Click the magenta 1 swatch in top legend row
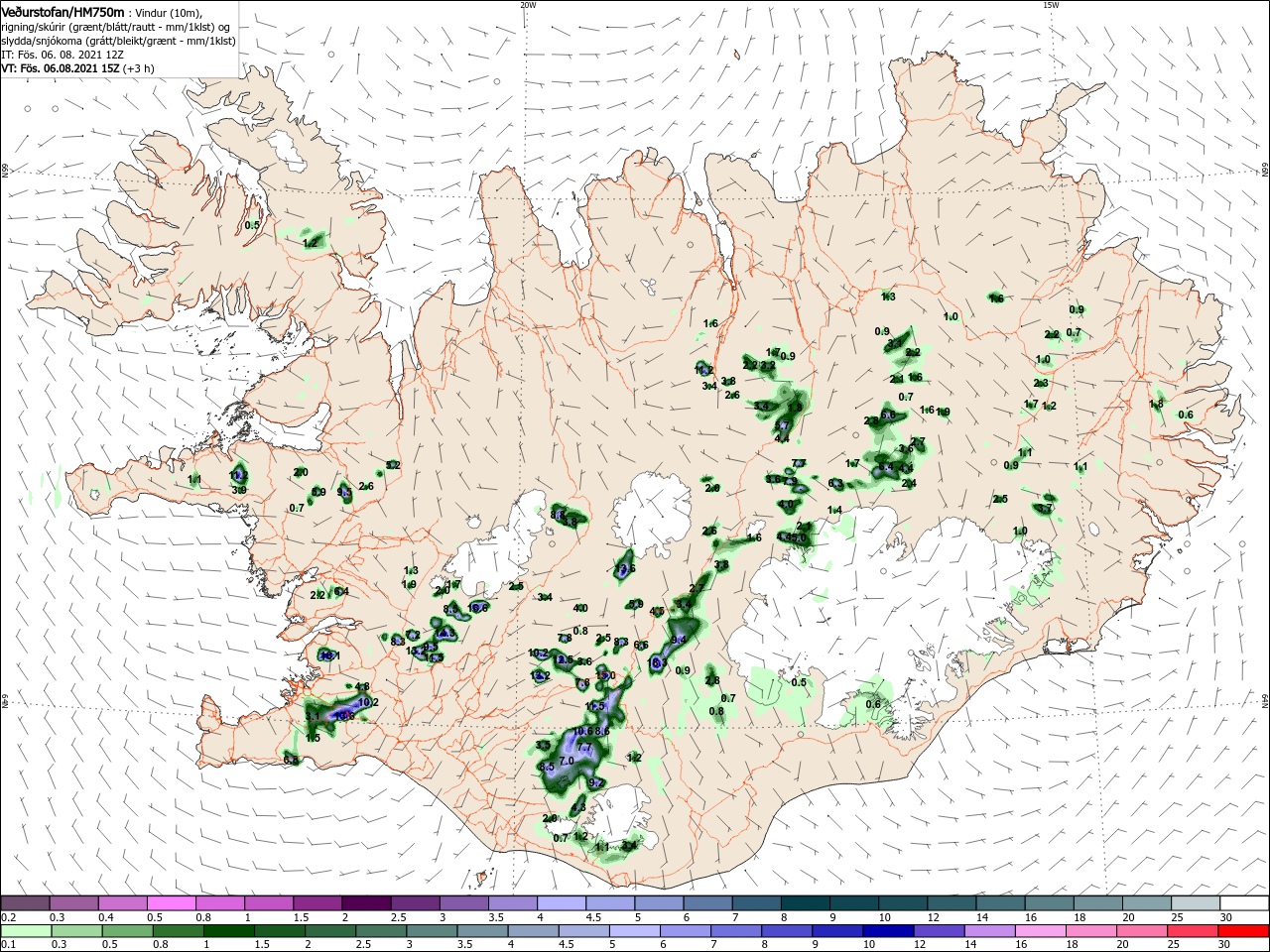This screenshot has height=952, width=1270. (269, 903)
